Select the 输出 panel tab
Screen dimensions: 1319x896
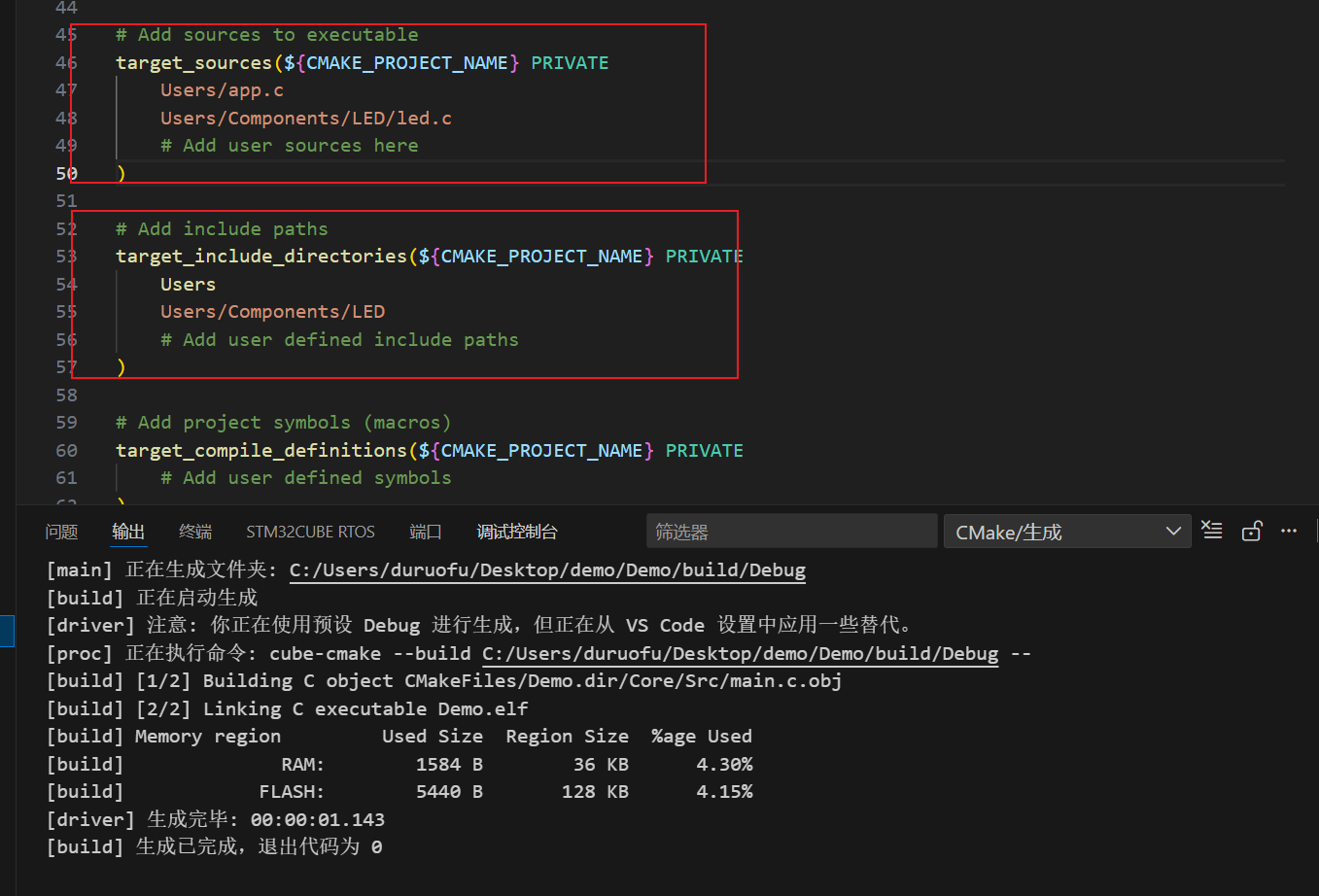pos(128,532)
